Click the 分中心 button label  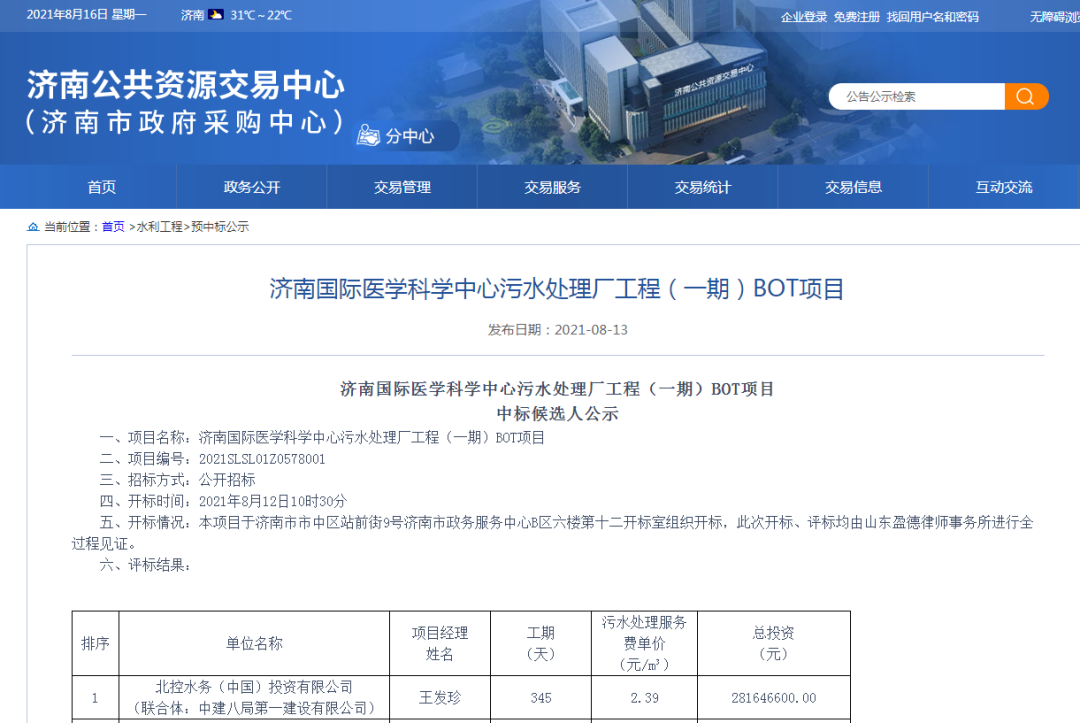[410, 136]
